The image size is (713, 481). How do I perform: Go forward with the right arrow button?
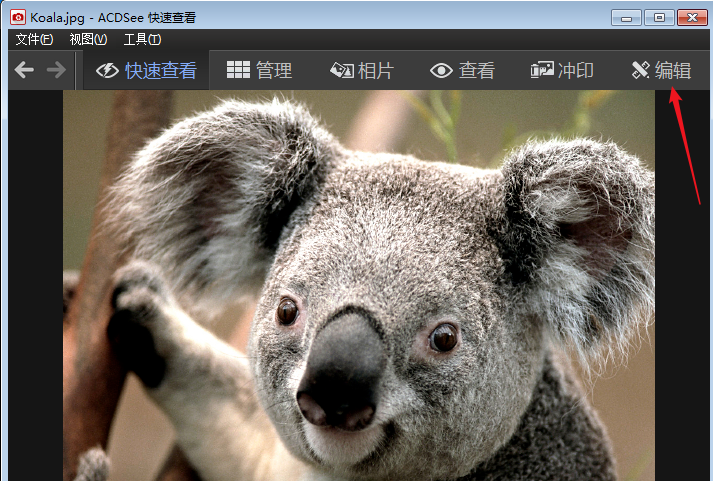pyautogui.click(x=56, y=70)
